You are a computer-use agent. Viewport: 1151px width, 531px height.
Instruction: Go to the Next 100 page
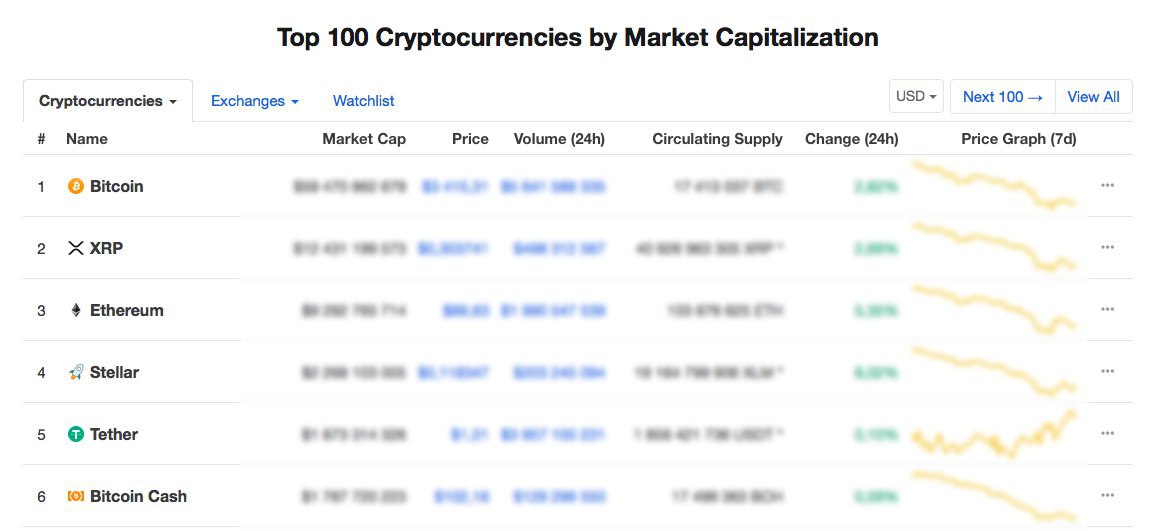click(x=1002, y=97)
